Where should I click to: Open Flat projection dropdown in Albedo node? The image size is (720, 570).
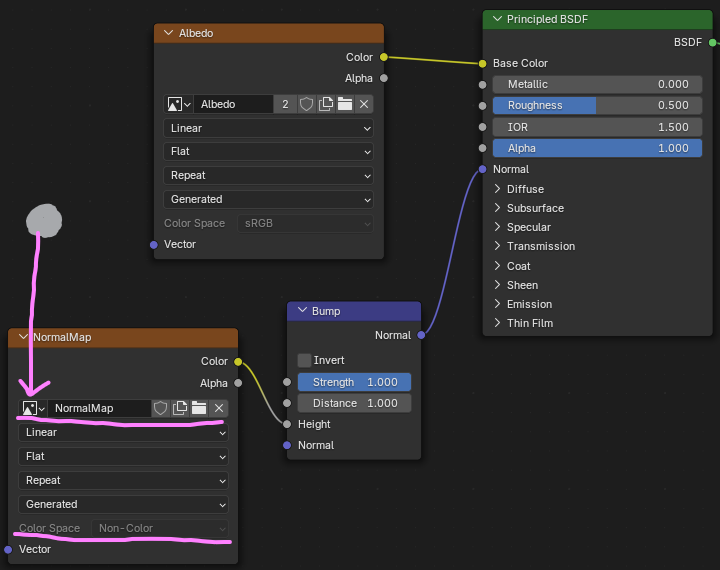tap(268, 151)
